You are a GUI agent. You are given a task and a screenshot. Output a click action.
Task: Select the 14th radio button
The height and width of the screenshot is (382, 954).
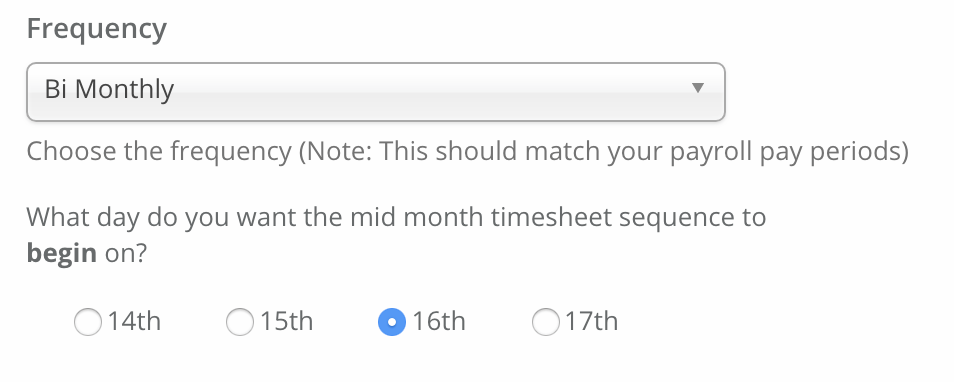[x=88, y=322]
